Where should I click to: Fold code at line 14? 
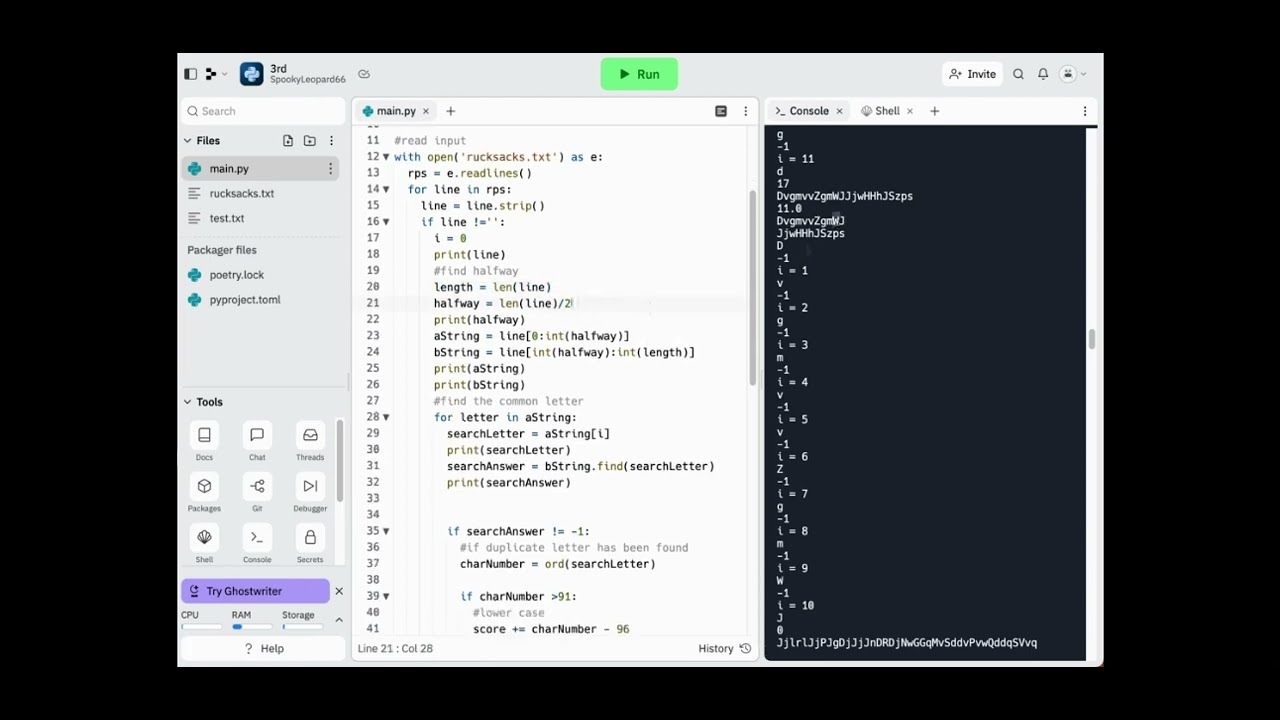(386, 189)
